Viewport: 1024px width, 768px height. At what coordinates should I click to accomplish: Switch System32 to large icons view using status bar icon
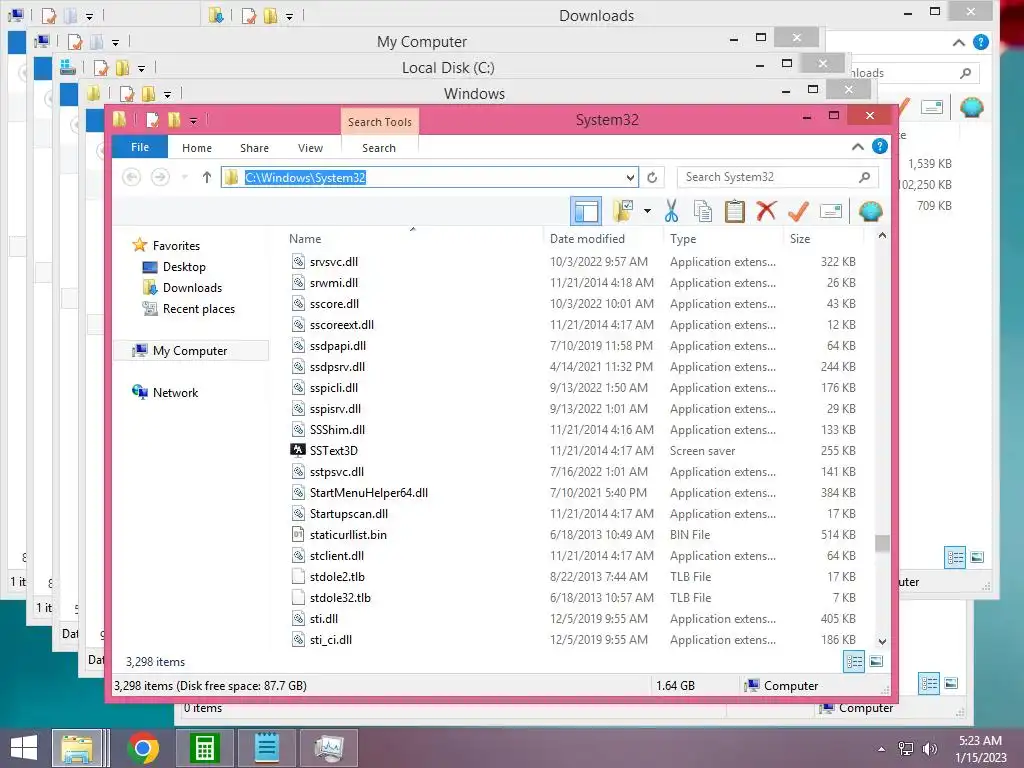(x=876, y=662)
